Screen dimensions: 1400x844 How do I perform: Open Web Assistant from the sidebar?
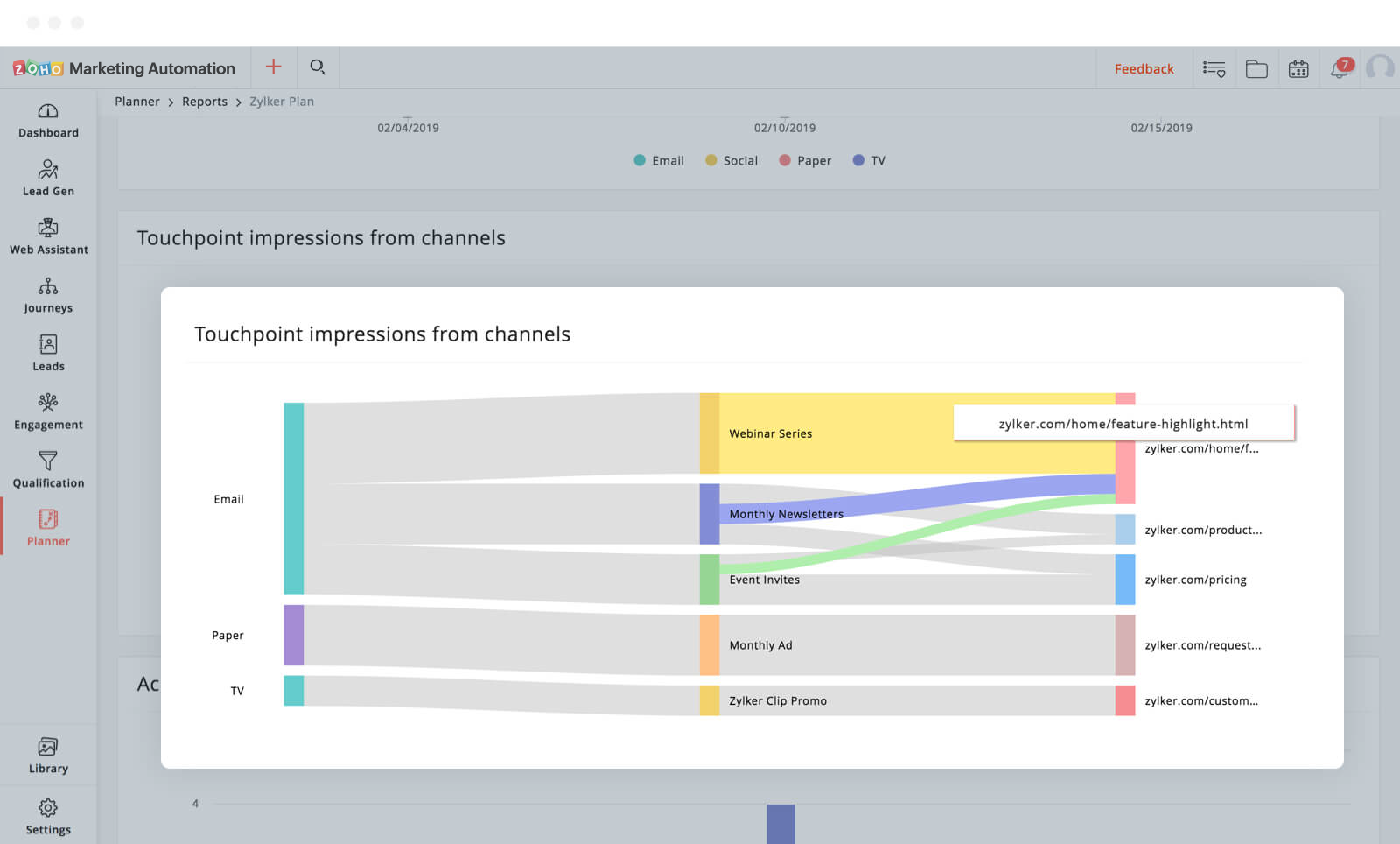48,236
